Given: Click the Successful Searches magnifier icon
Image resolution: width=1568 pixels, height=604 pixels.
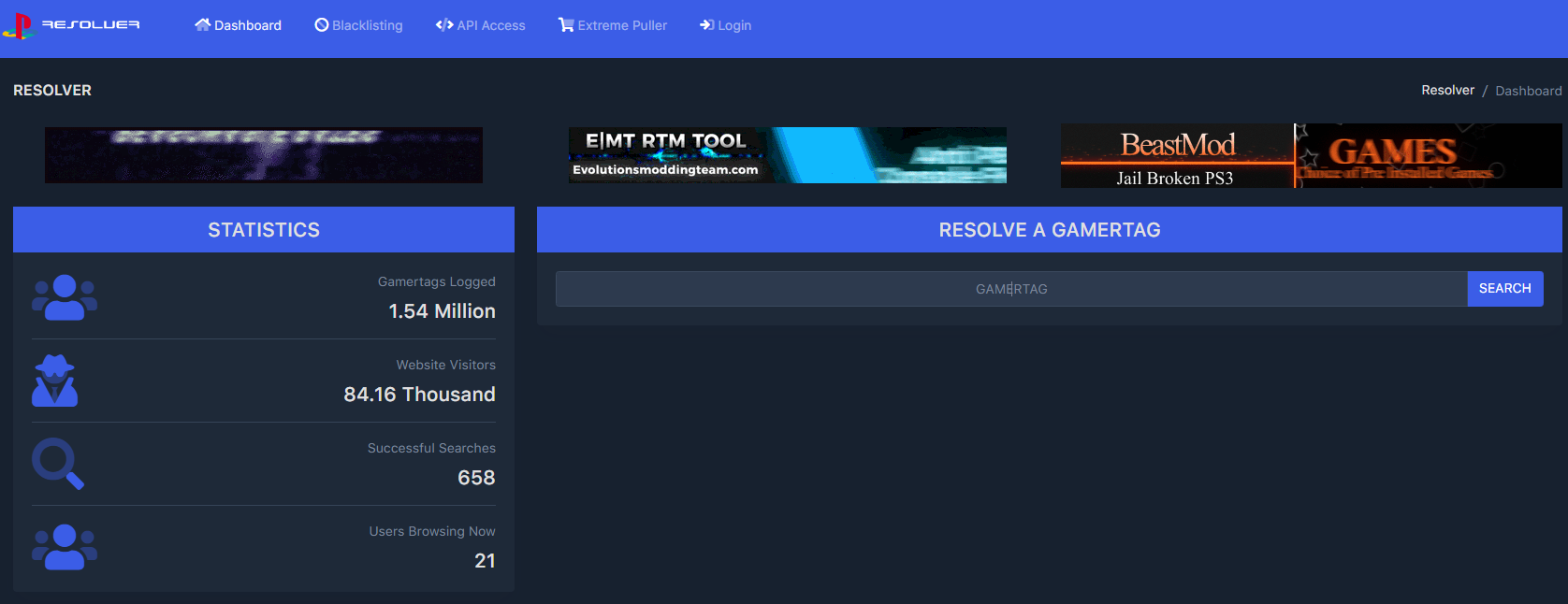Looking at the screenshot, I should coord(58,464).
